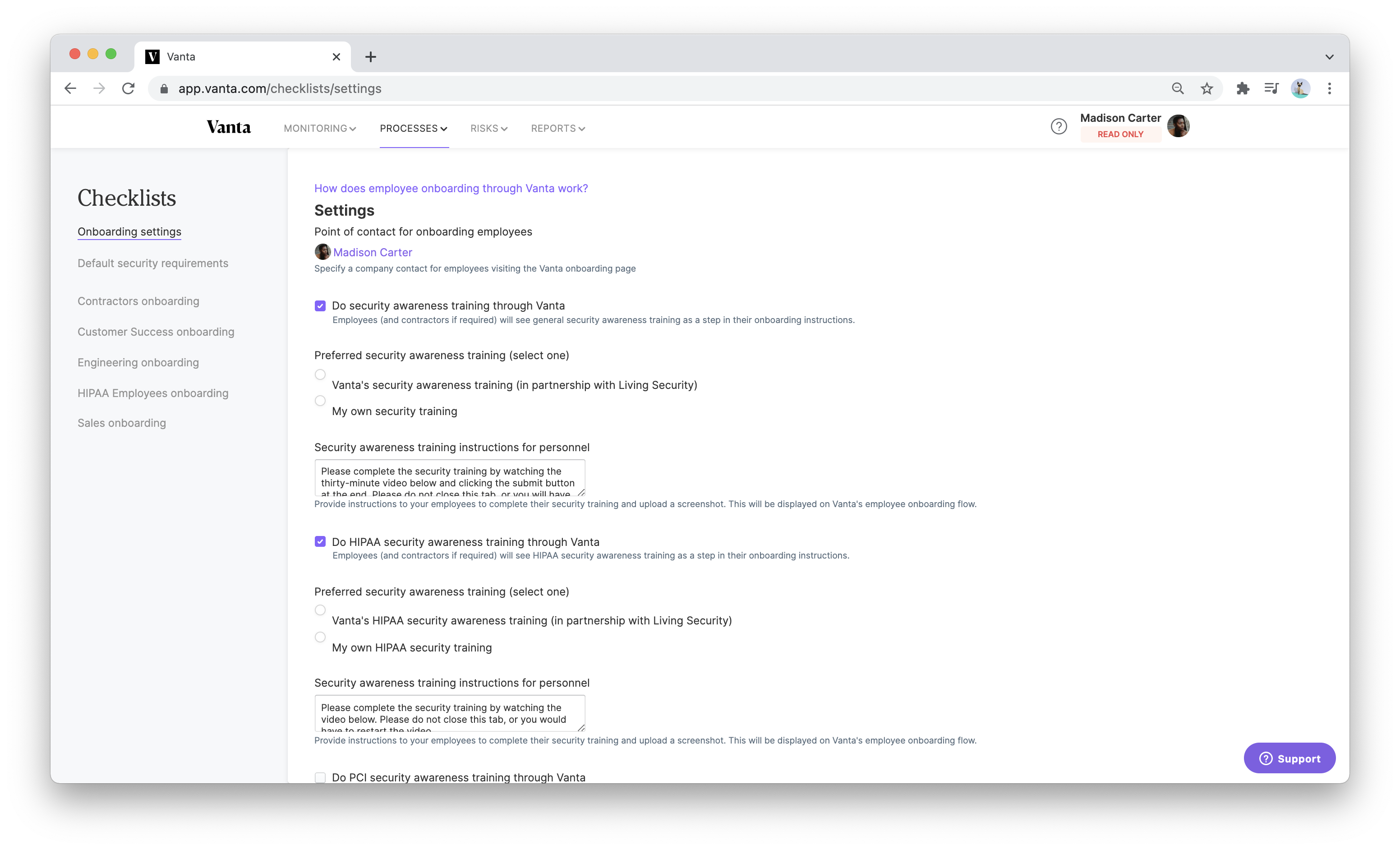
Task: Open Customer Success onboarding checklist
Action: tap(156, 332)
